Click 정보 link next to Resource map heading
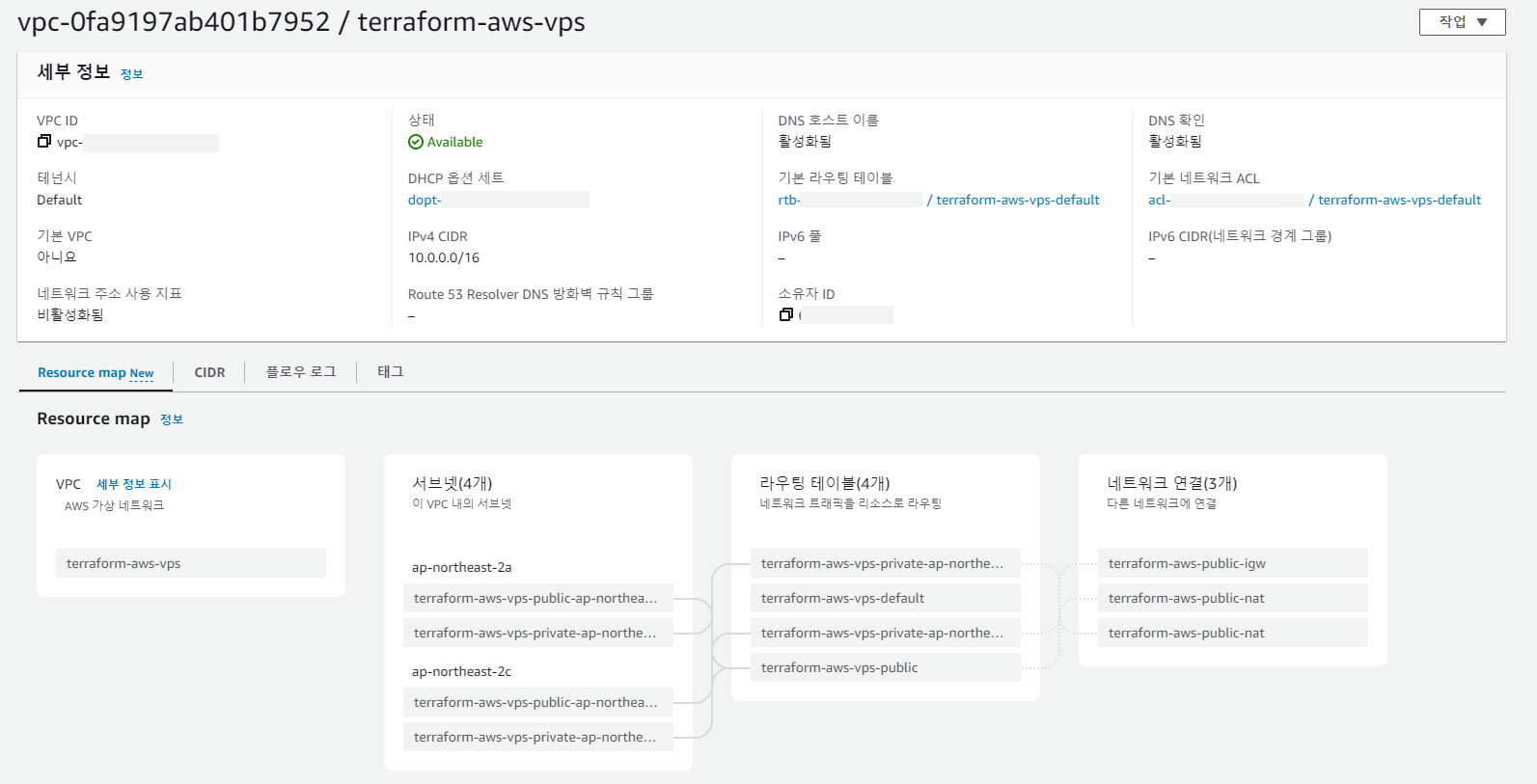 tap(172, 419)
